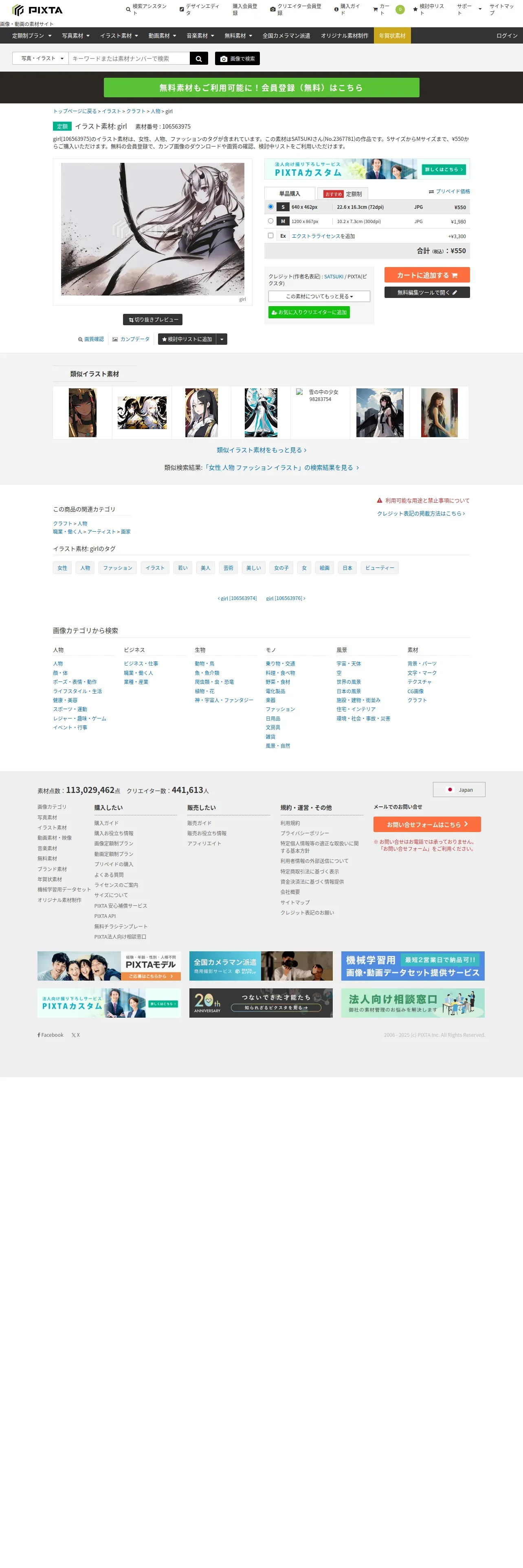Click カートに追加する add to cart
Image resolution: width=523 pixels, height=1568 pixels.
click(x=427, y=275)
